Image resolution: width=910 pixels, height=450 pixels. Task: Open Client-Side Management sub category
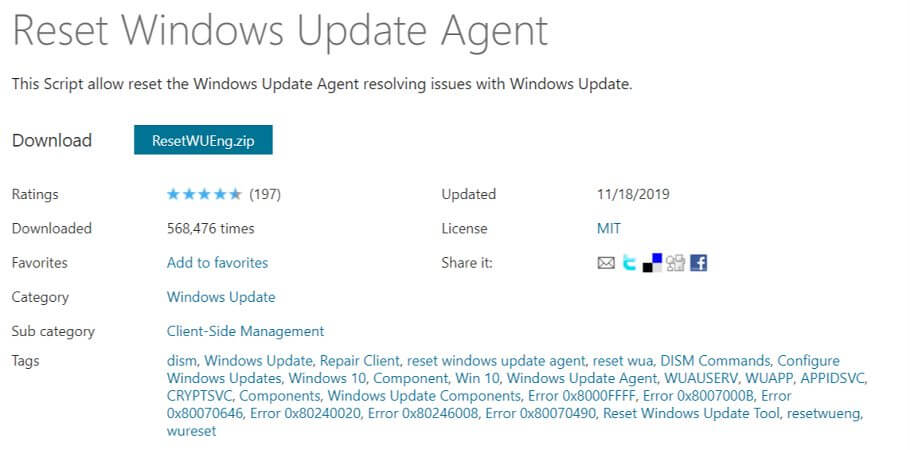245,332
